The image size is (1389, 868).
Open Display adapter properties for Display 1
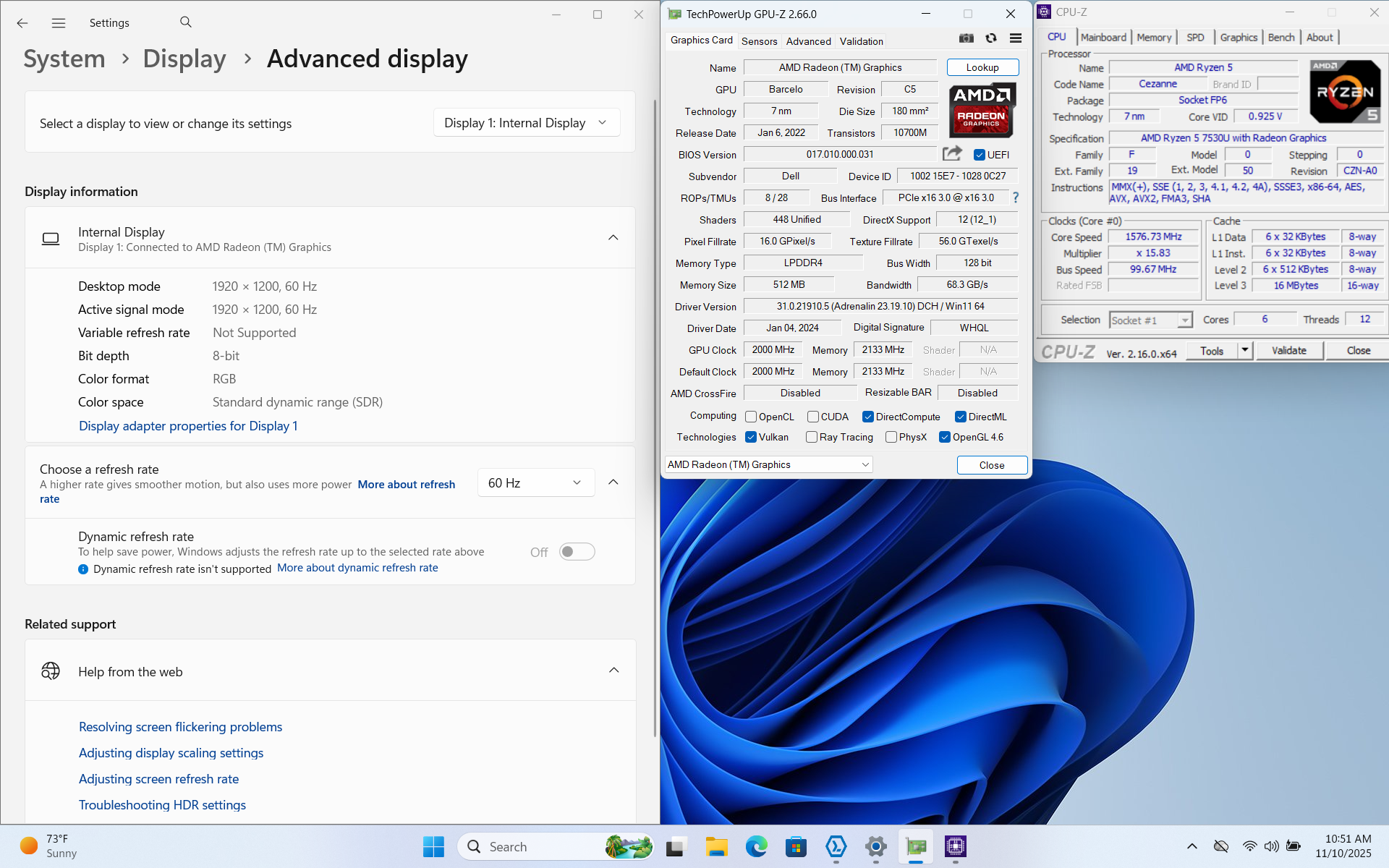[x=188, y=426]
